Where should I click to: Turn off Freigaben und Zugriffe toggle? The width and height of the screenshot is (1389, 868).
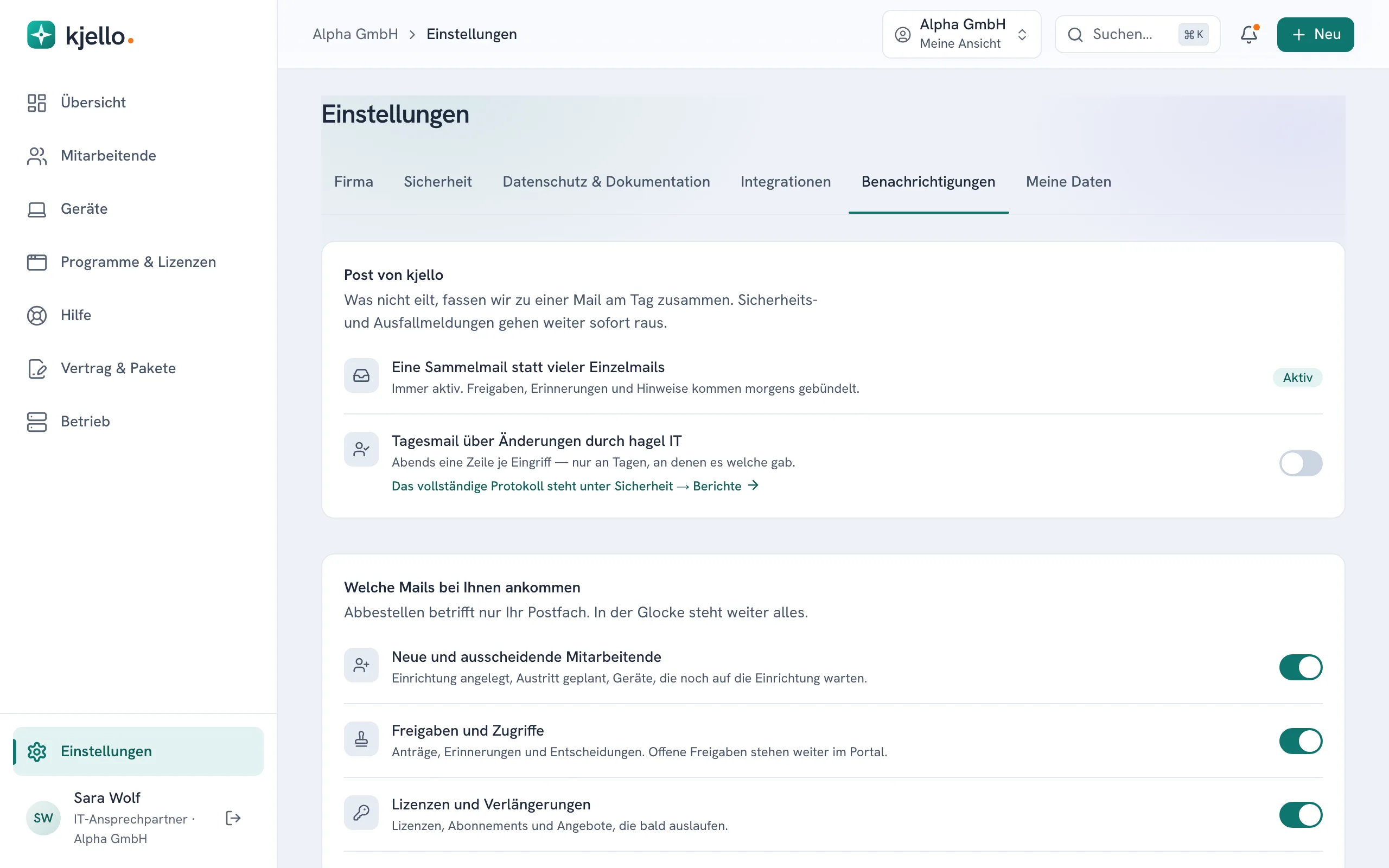point(1300,741)
